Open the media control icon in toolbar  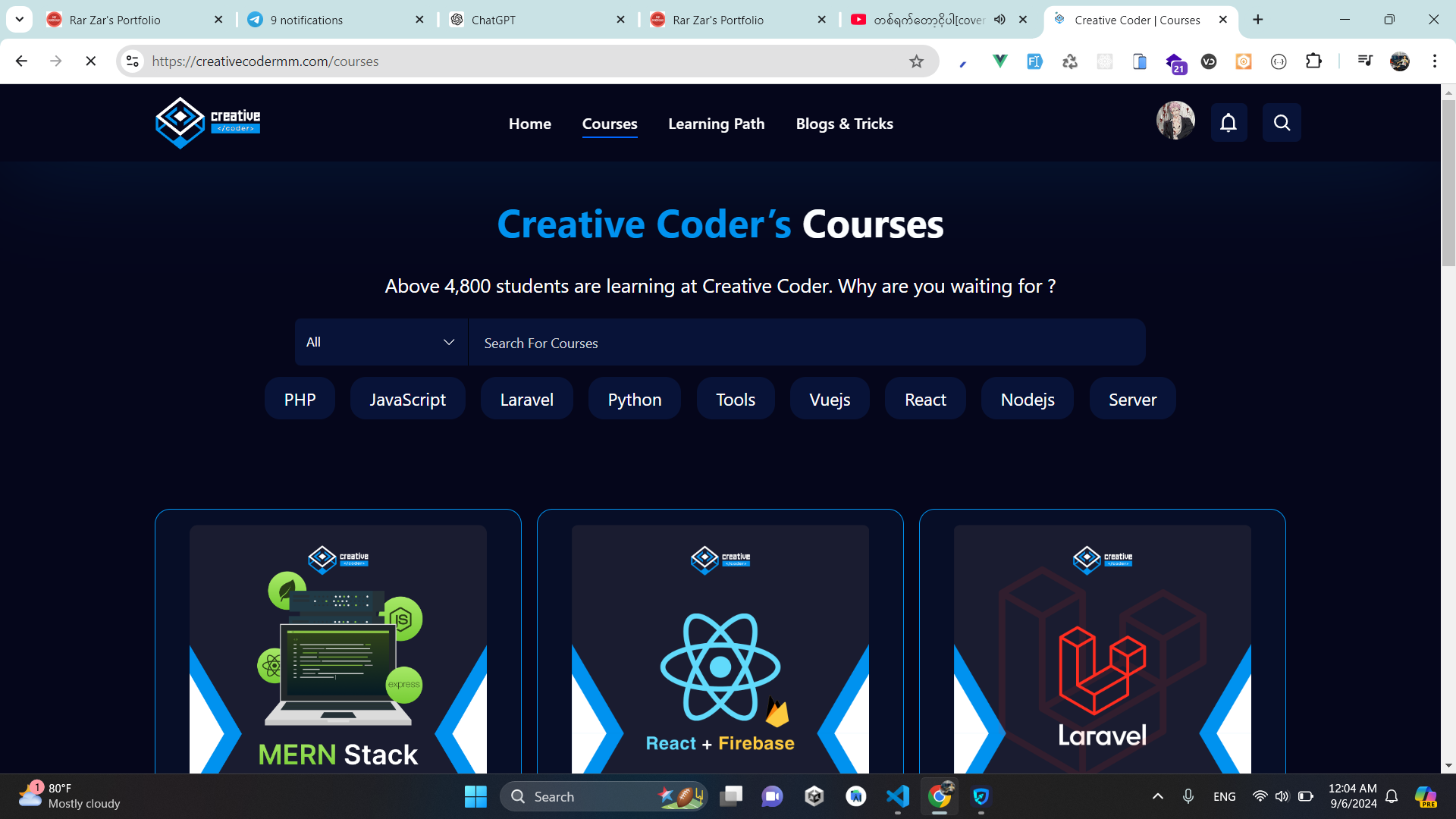coord(1365,61)
